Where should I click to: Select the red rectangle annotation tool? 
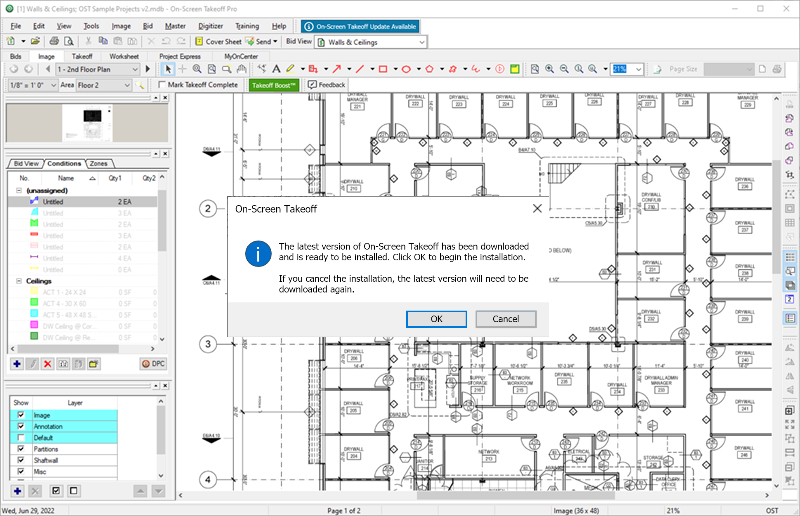383,69
